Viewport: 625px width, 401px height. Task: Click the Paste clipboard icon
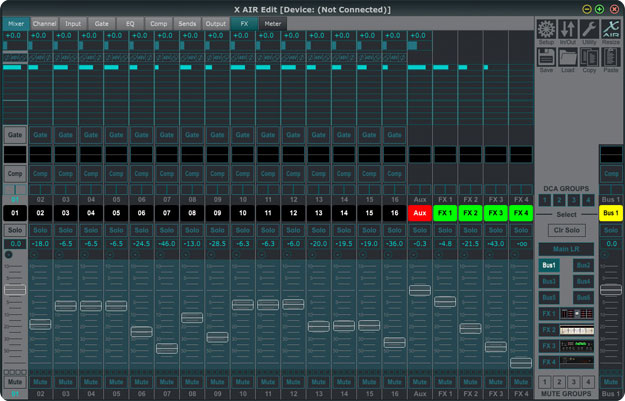tap(611, 57)
